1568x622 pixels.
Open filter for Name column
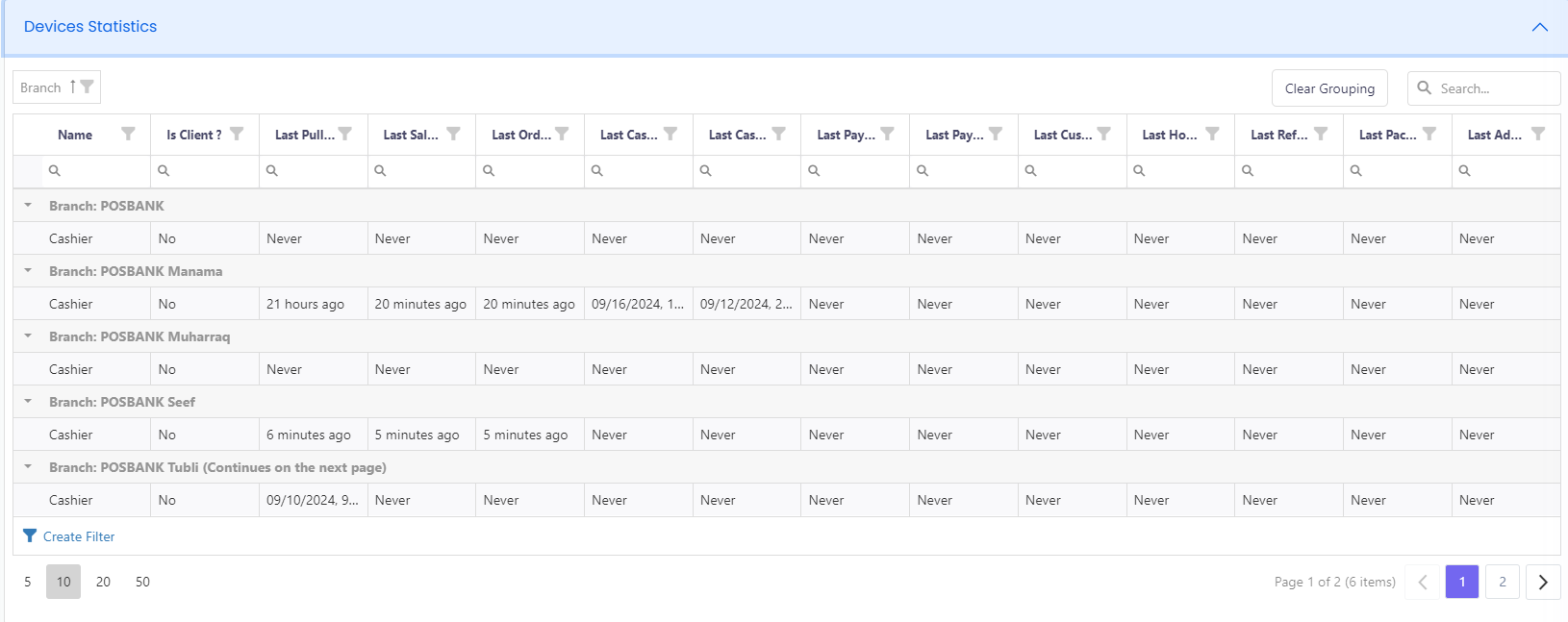[x=128, y=134]
